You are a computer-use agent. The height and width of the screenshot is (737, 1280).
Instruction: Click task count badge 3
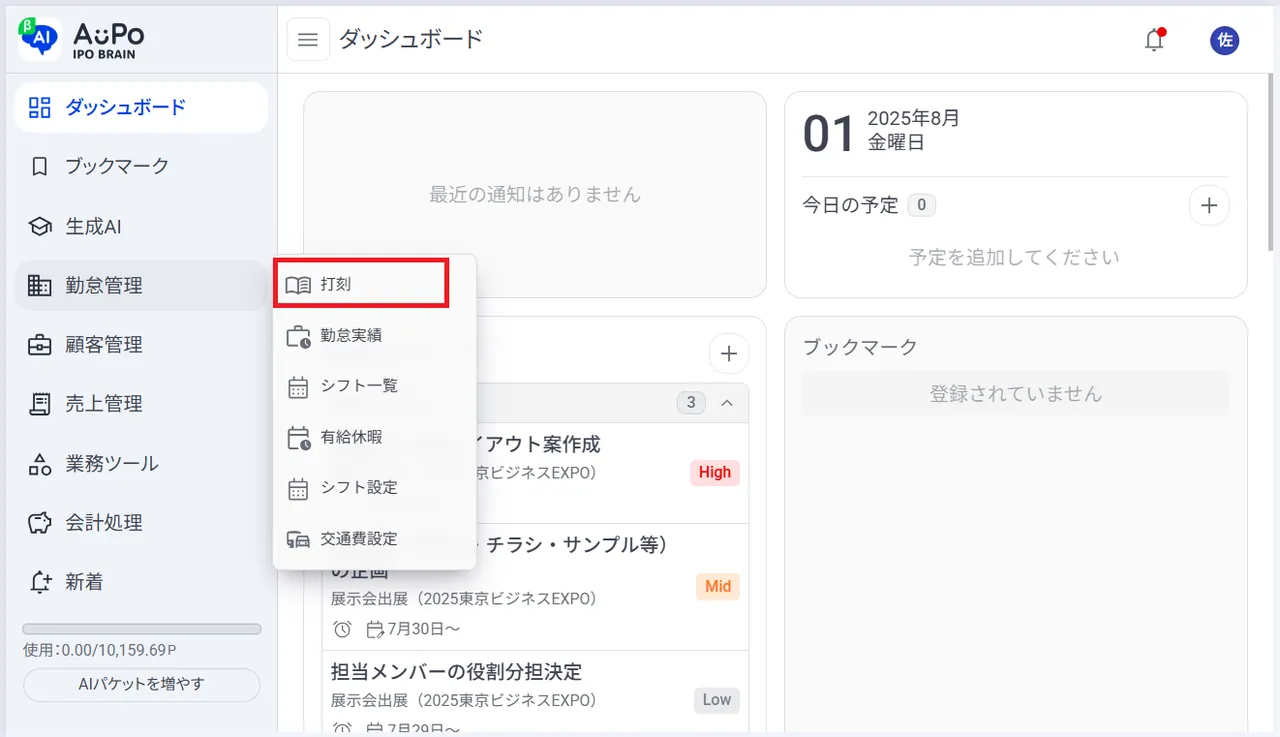[x=691, y=403]
